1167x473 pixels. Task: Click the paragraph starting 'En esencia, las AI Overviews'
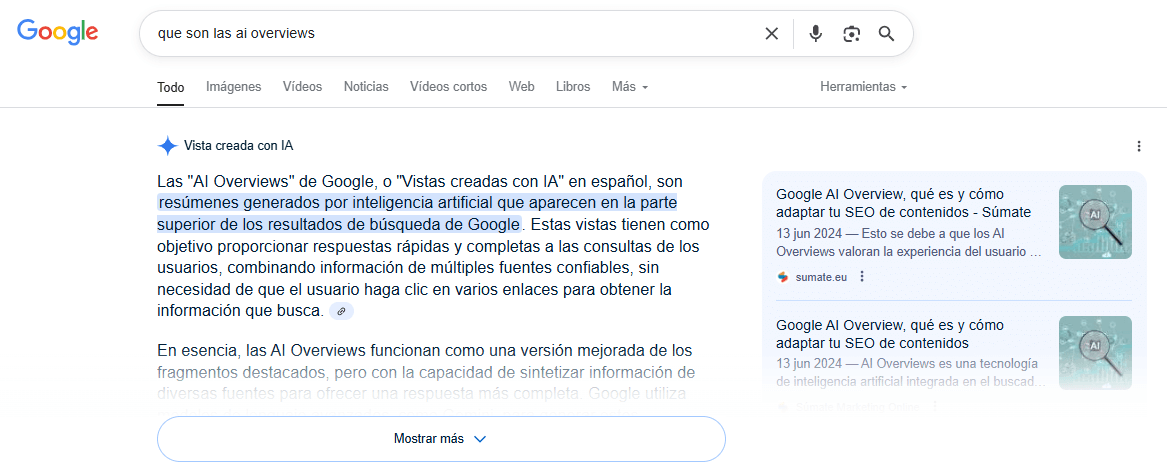tap(426, 382)
